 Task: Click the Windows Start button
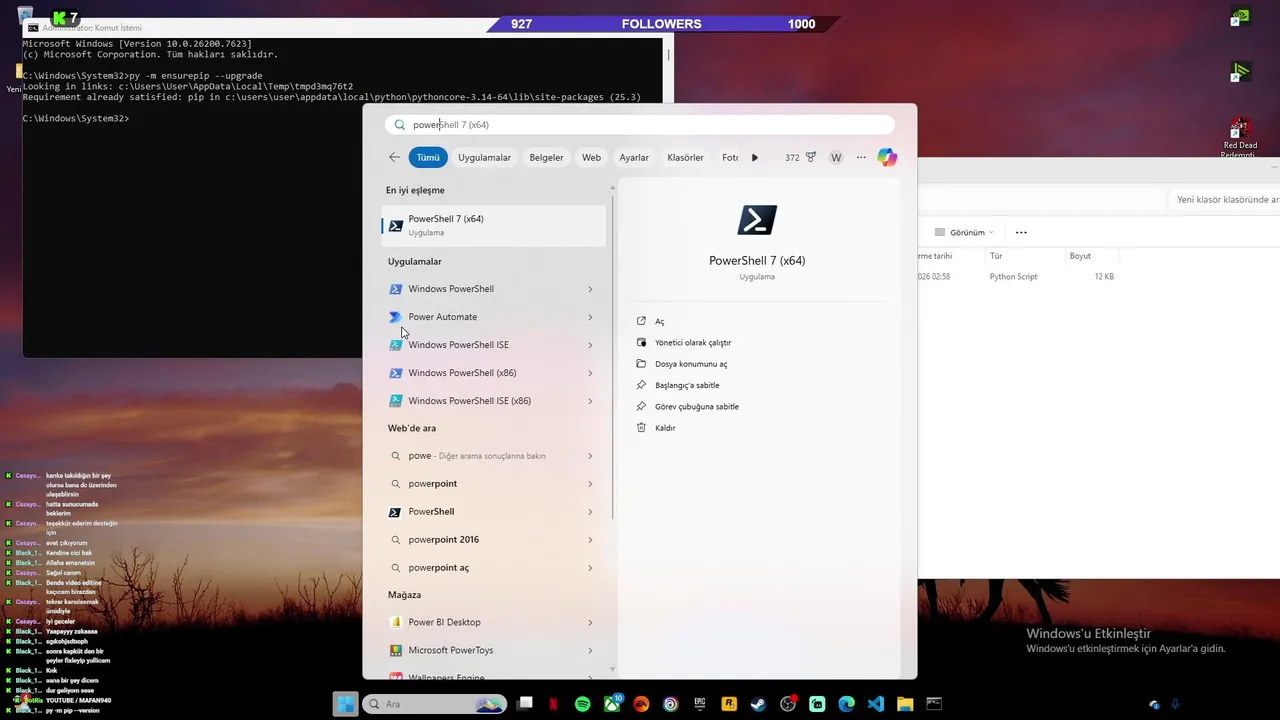click(345, 704)
